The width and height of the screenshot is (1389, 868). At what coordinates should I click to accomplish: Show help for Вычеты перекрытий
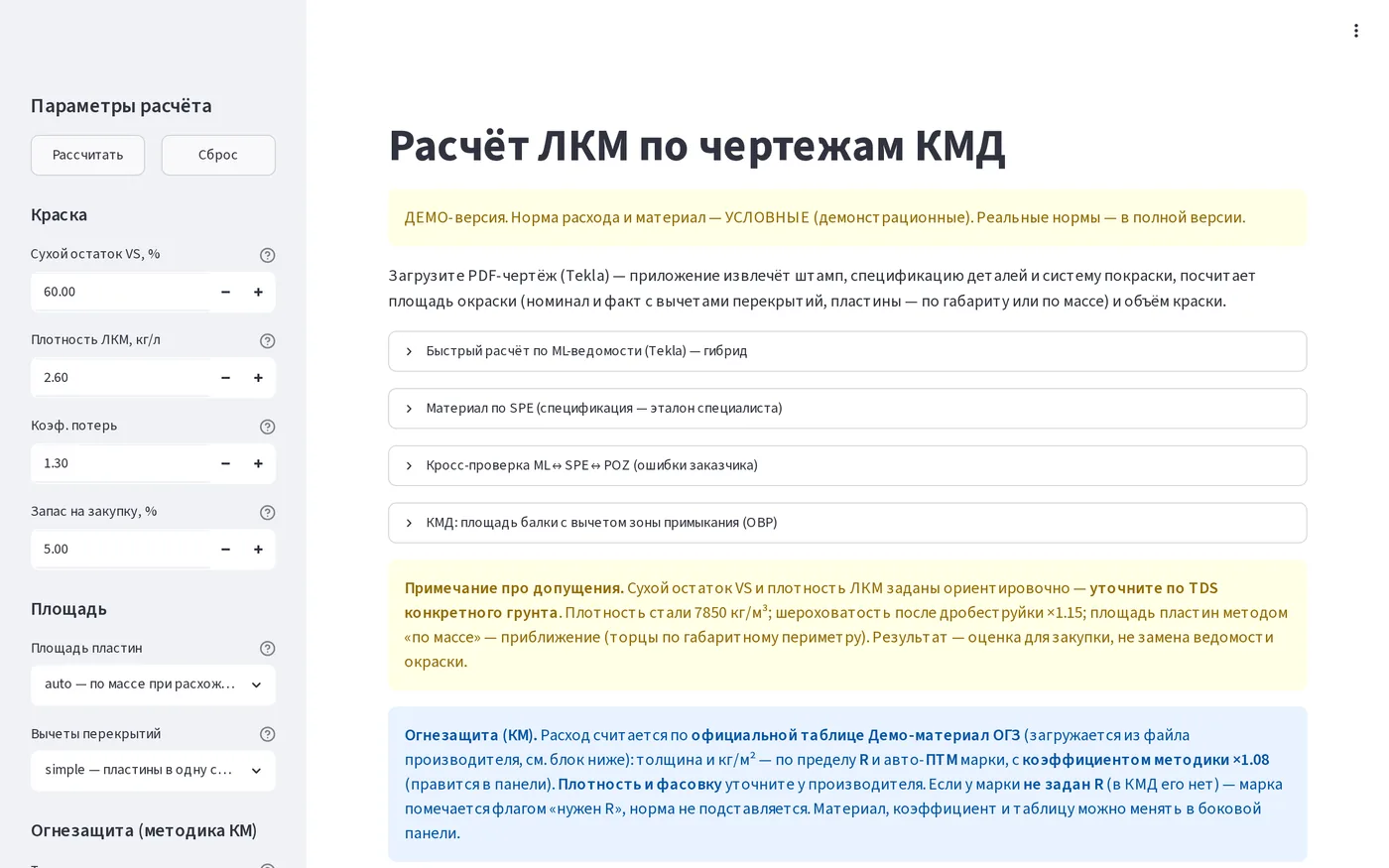(x=267, y=734)
